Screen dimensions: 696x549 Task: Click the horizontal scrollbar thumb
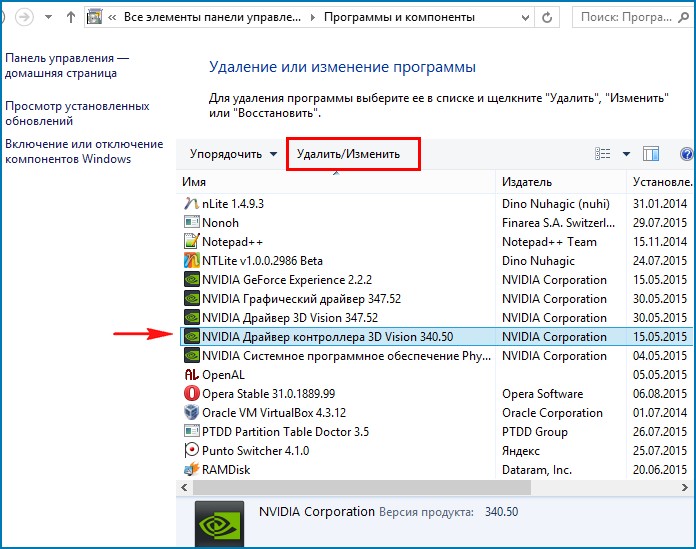tap(362, 487)
